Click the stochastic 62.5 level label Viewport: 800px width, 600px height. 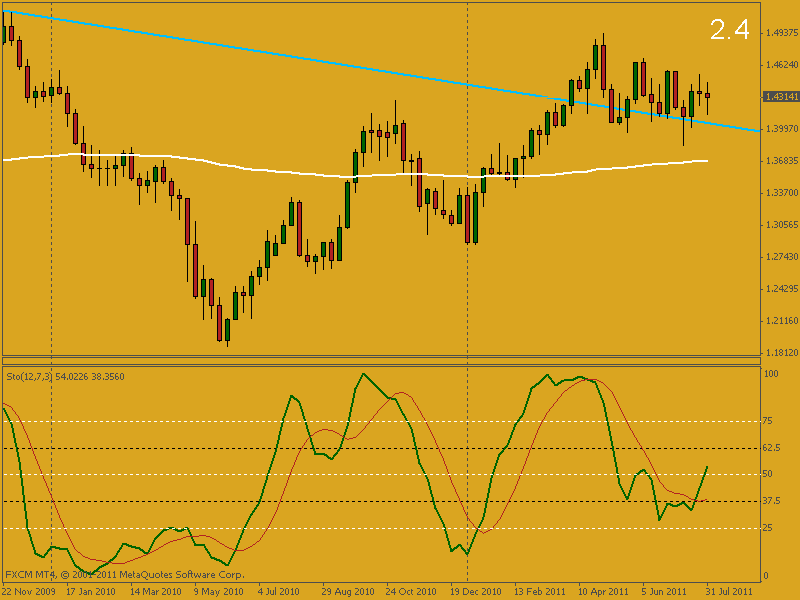coord(773,448)
